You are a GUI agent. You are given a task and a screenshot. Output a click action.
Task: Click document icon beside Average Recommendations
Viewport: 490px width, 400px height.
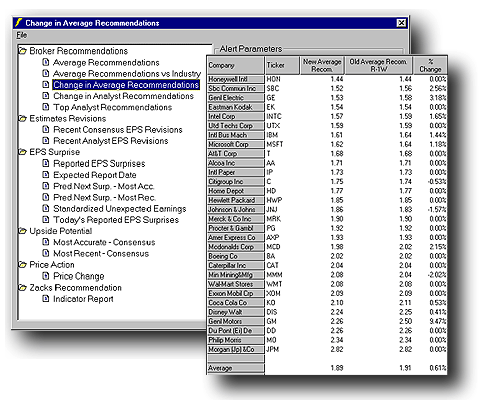click(46, 62)
